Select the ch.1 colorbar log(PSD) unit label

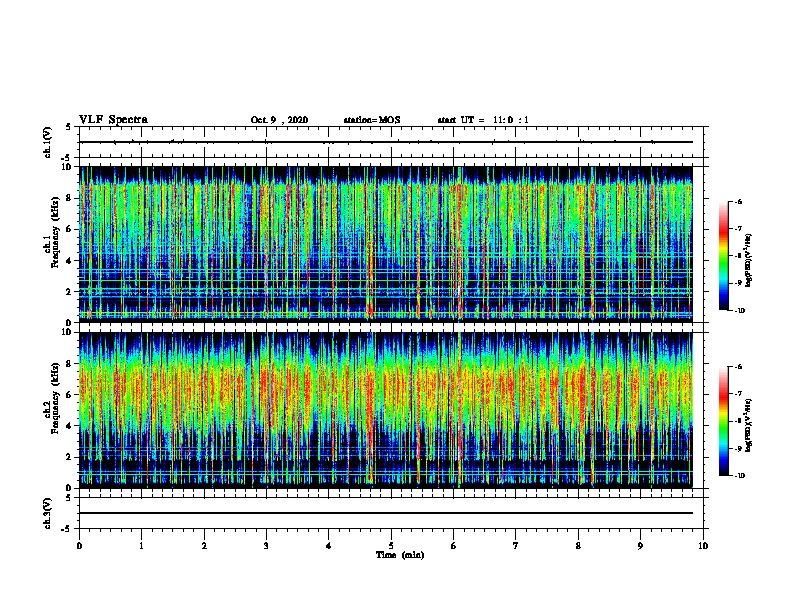coord(748,260)
